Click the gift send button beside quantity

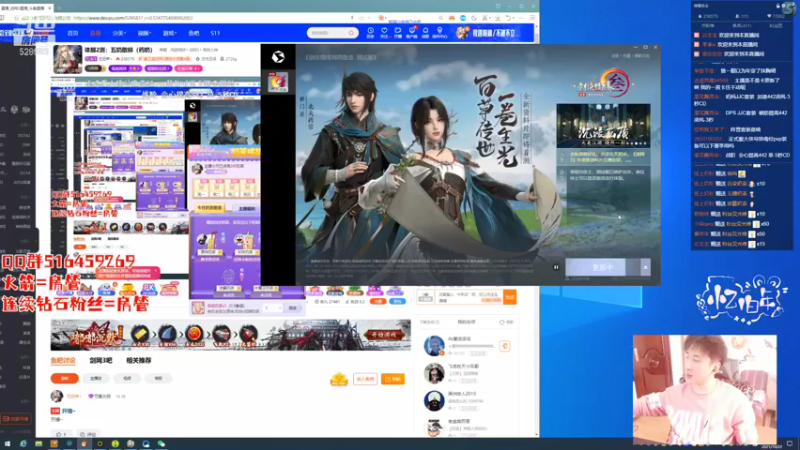[293, 308]
